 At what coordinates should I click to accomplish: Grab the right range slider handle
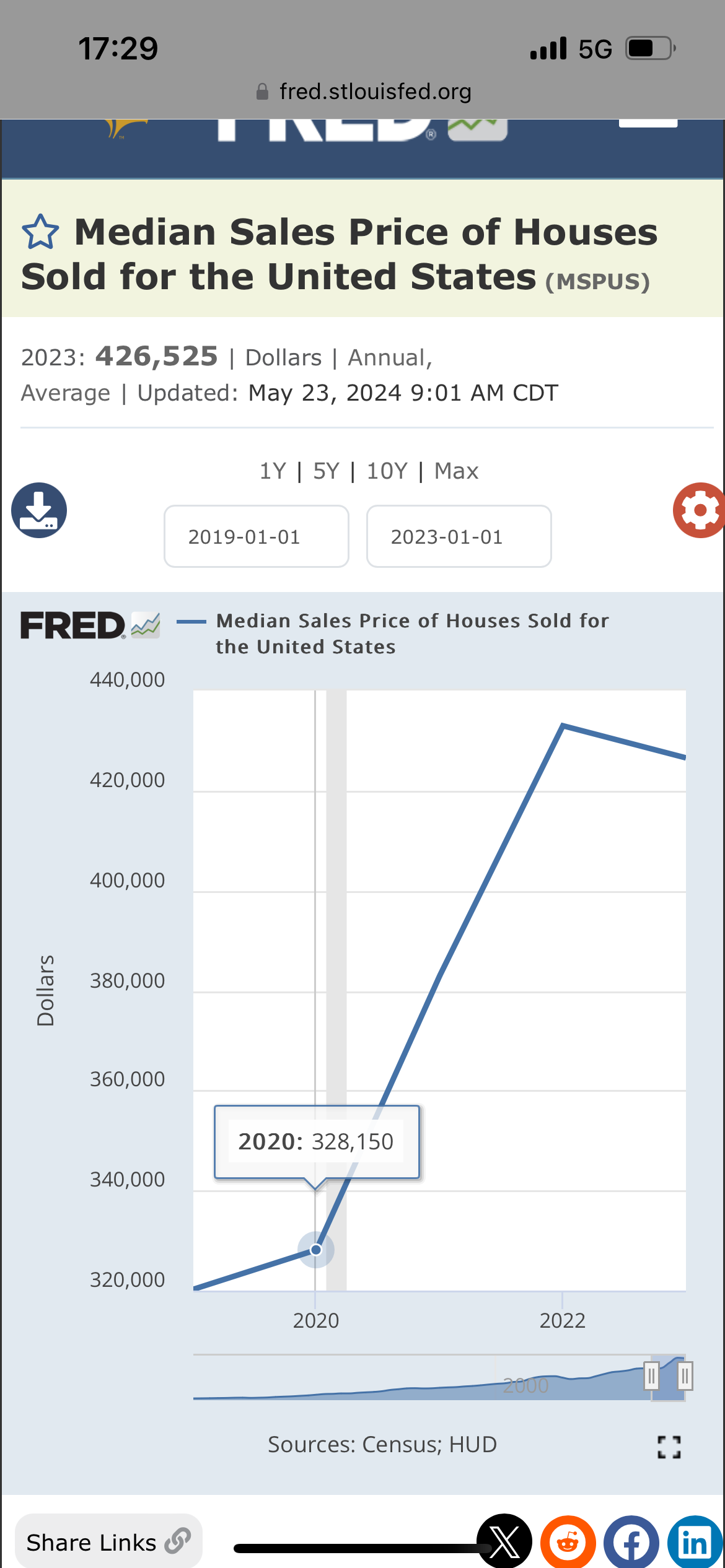pyautogui.click(x=685, y=1376)
